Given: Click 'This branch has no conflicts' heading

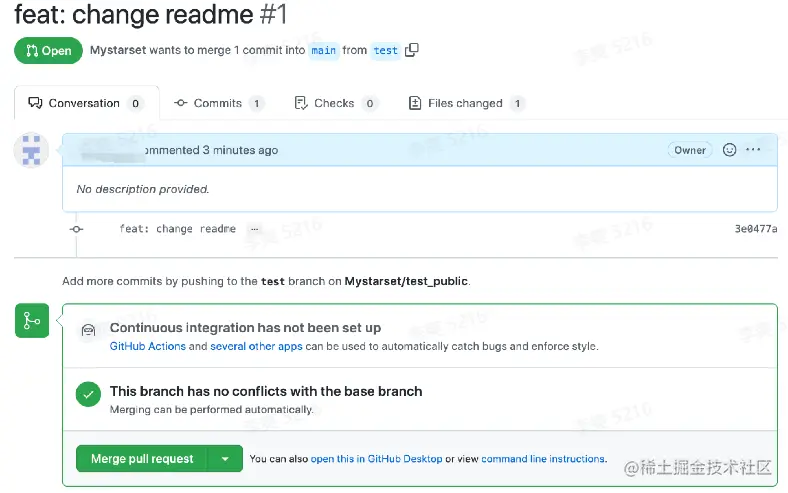Looking at the screenshot, I should [x=266, y=391].
